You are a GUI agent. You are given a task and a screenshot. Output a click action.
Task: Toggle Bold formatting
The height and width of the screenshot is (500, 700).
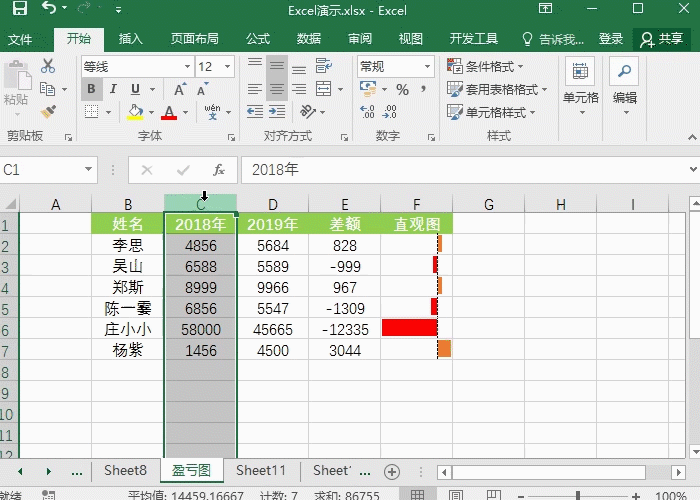(91, 89)
